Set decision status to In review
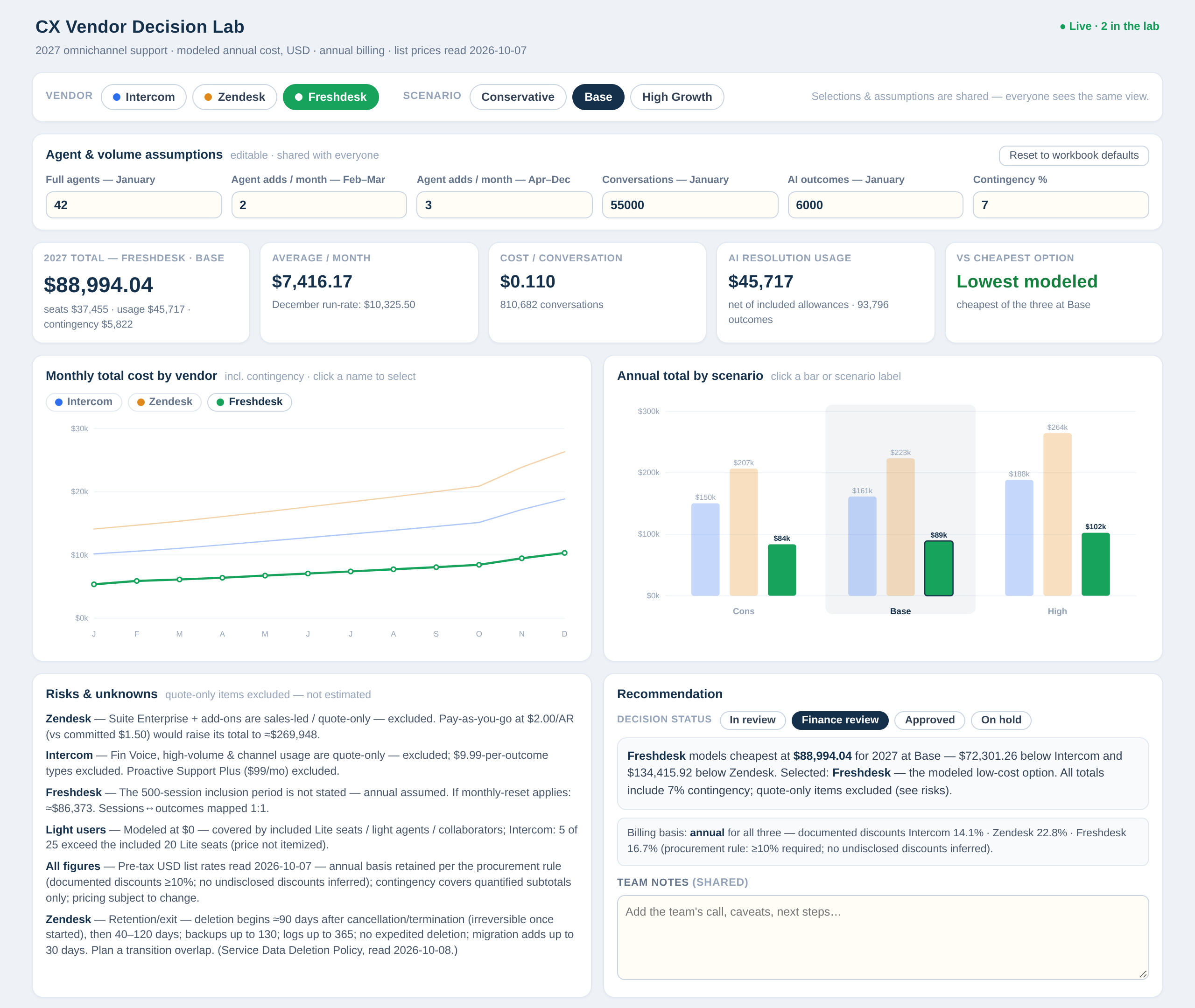Image resolution: width=1195 pixels, height=1008 pixels. pos(752,720)
